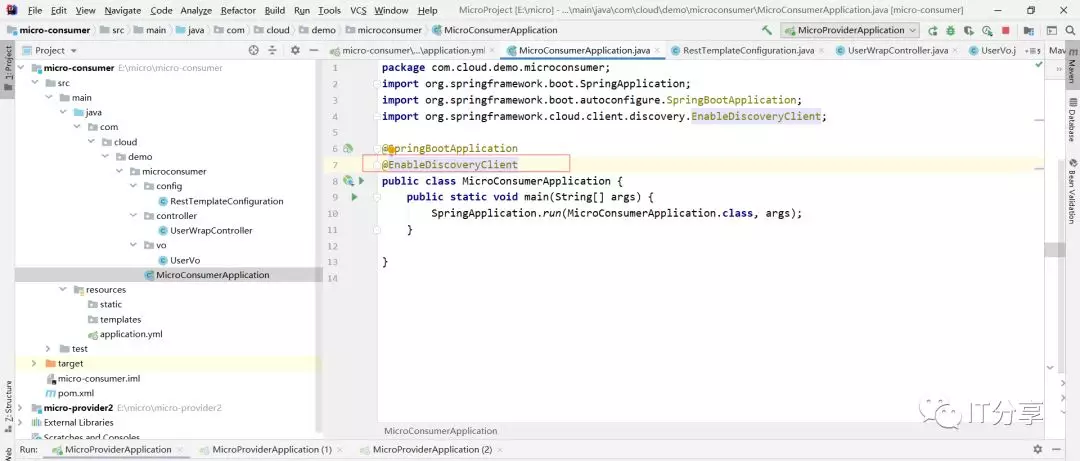Click the Search Everywhere magnifier icon
Screen dimensions: 1080x461
[x=1070, y=30]
